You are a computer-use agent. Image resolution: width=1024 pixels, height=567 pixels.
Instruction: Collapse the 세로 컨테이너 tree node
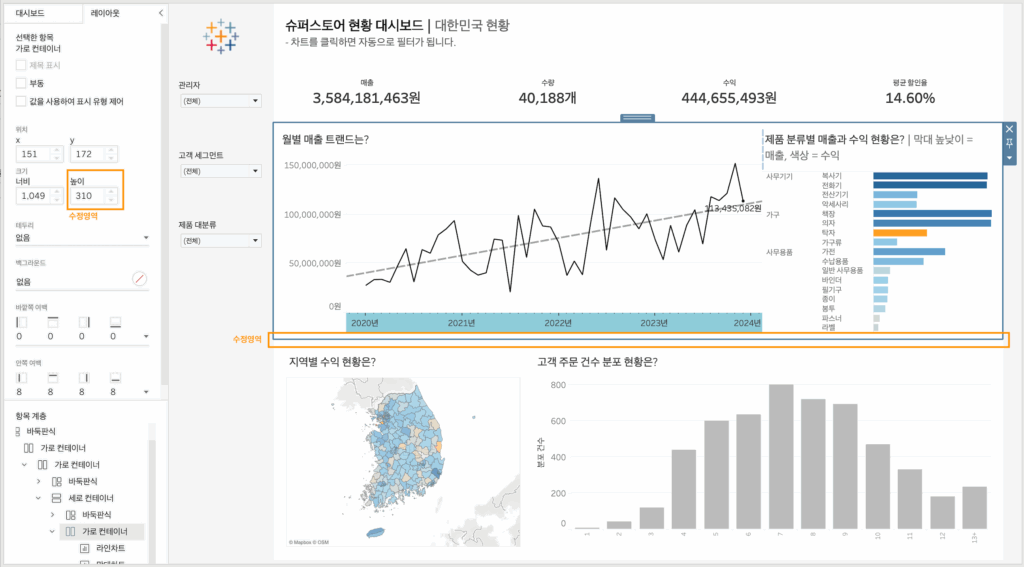(x=40, y=497)
